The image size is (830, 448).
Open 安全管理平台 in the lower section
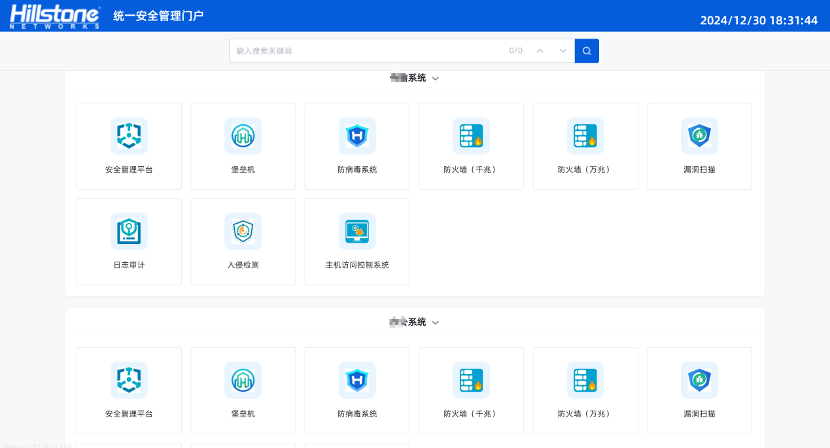click(x=129, y=380)
